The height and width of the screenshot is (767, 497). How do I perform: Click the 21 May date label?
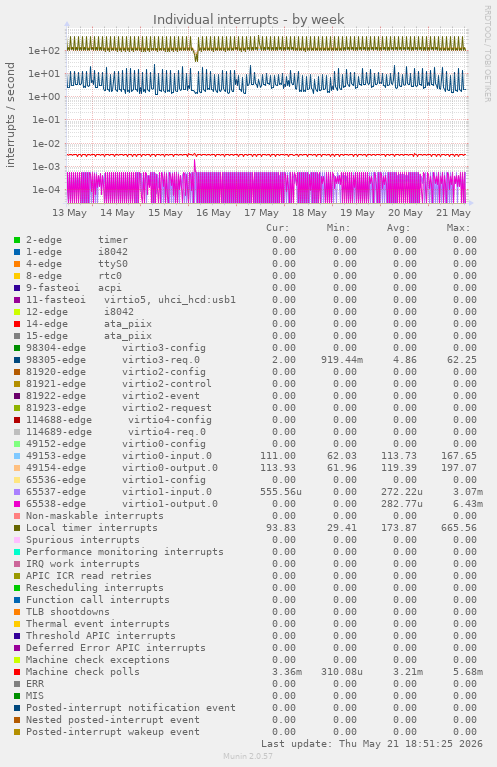(453, 213)
